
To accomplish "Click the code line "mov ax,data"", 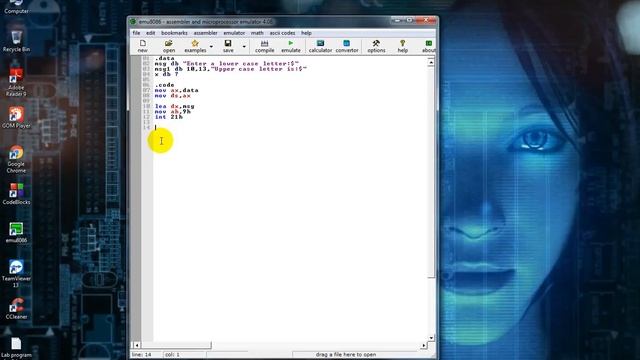I will (176, 90).
